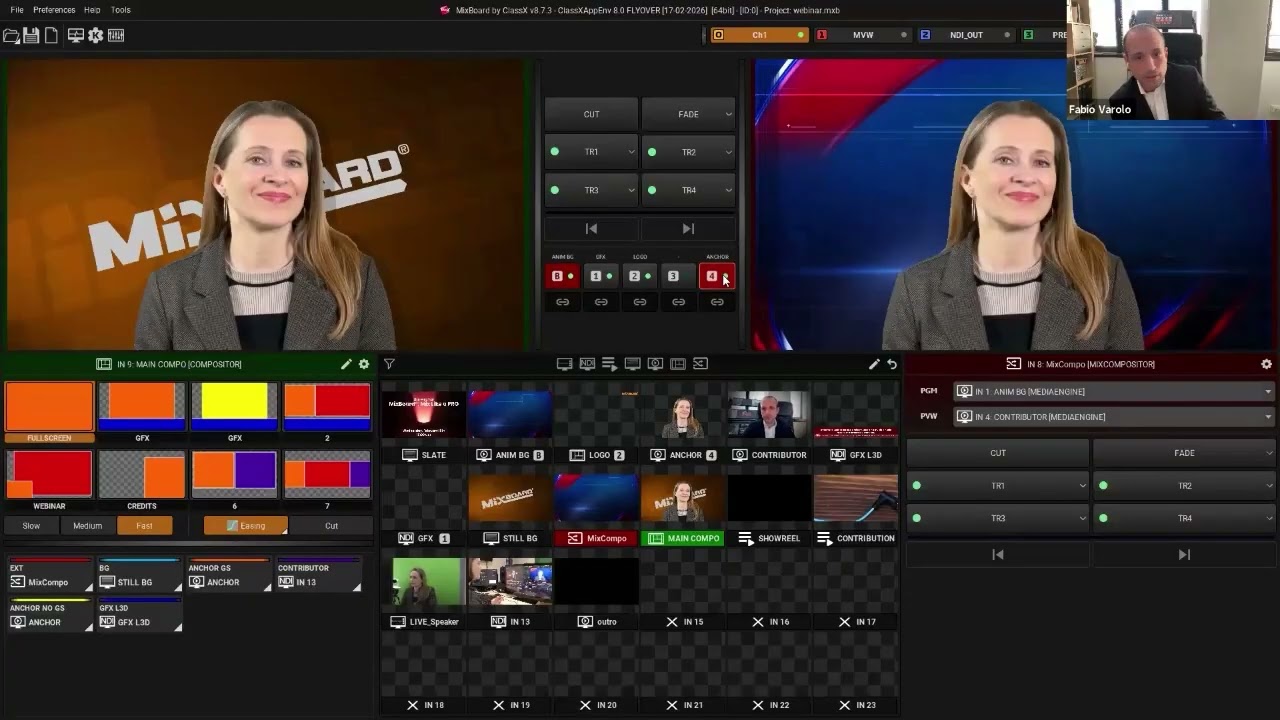Open project with the folder icon
The image size is (1280, 720).
11,35
